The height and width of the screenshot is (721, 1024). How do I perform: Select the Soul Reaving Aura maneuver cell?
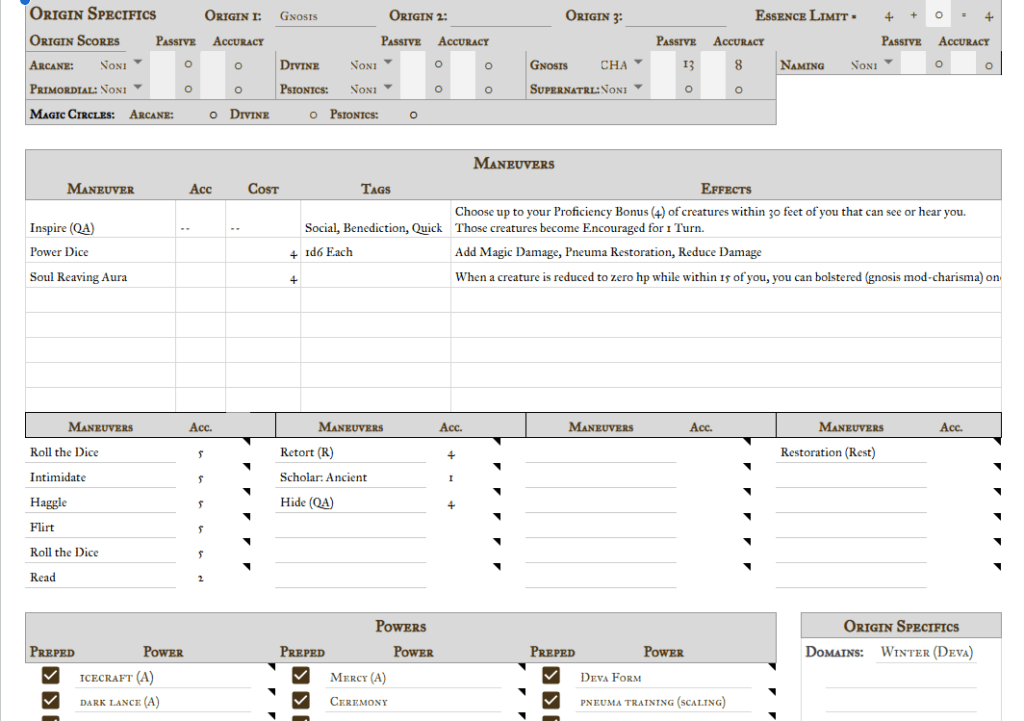(101, 276)
